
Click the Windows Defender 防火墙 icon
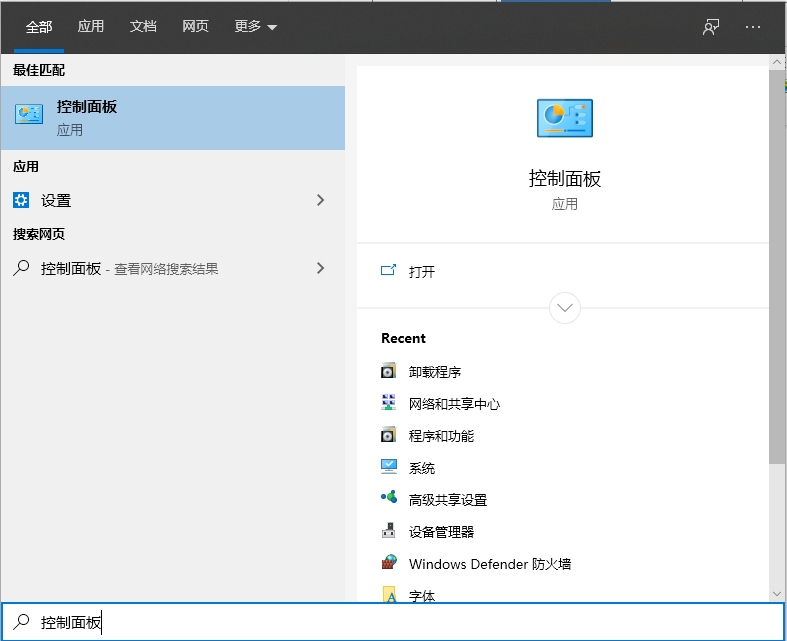click(x=389, y=564)
